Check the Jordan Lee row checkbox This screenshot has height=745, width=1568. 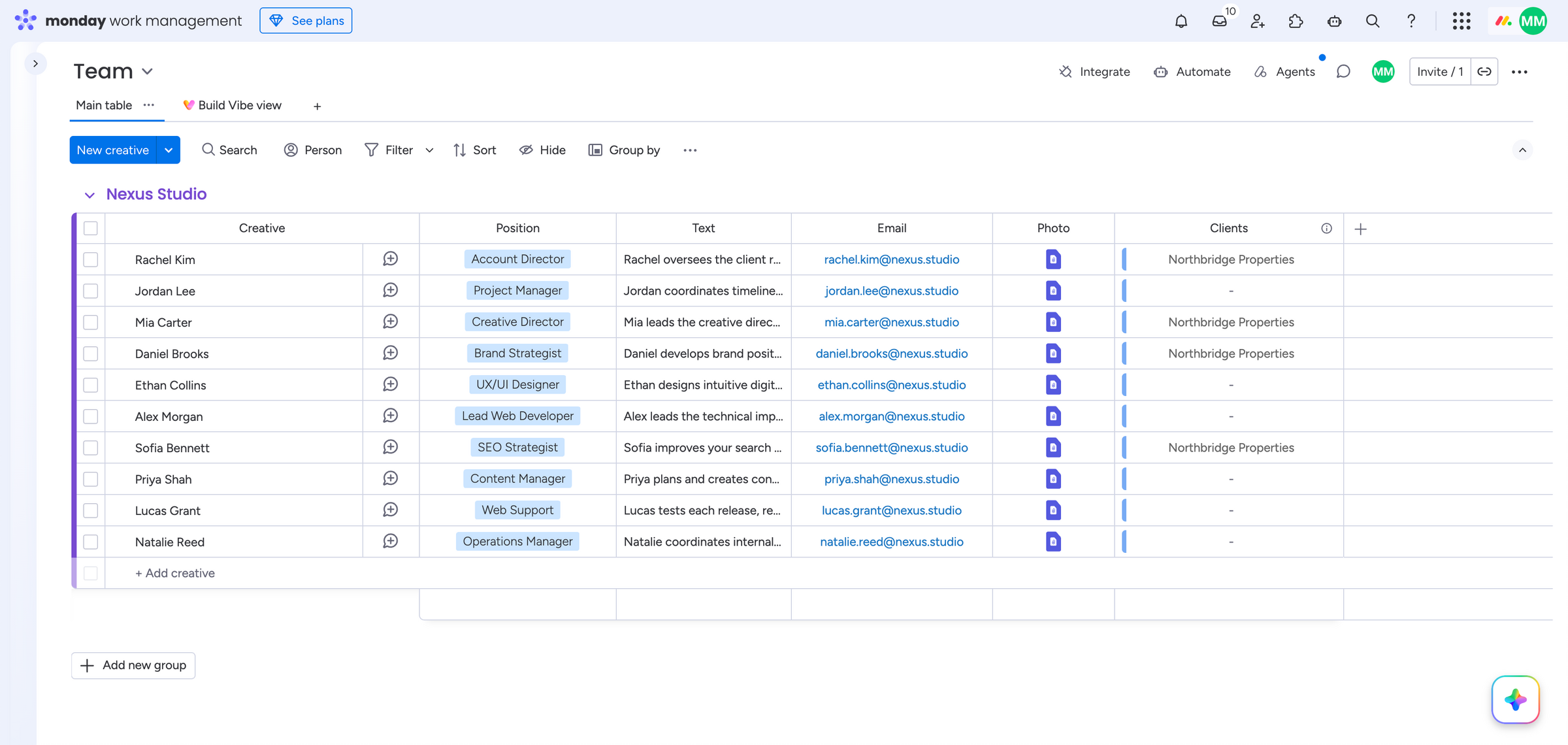coord(91,291)
